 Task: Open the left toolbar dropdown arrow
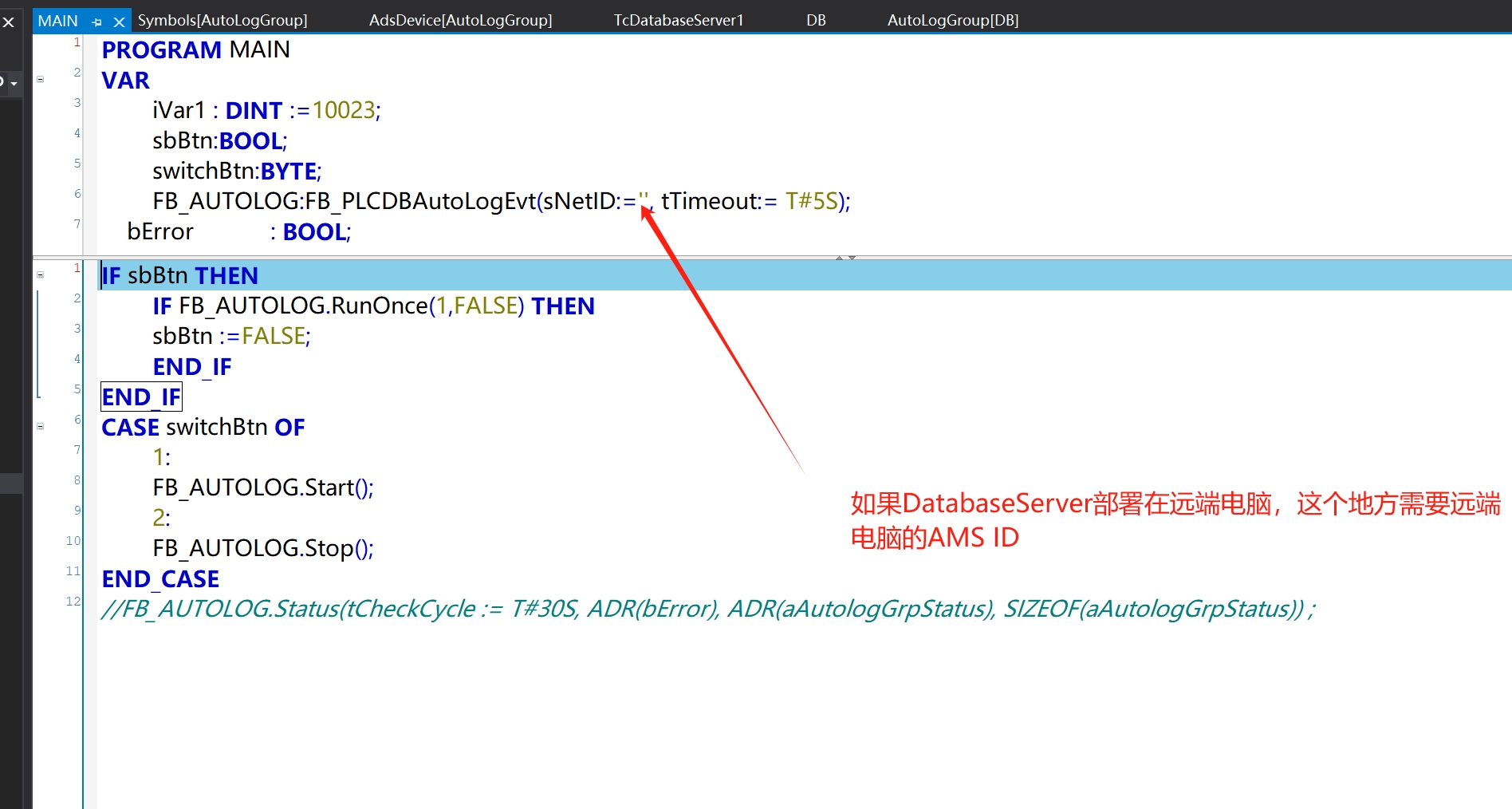[14, 83]
